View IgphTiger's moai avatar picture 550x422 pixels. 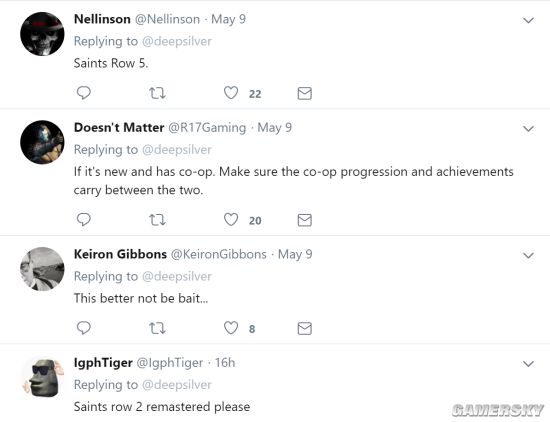tap(42, 377)
